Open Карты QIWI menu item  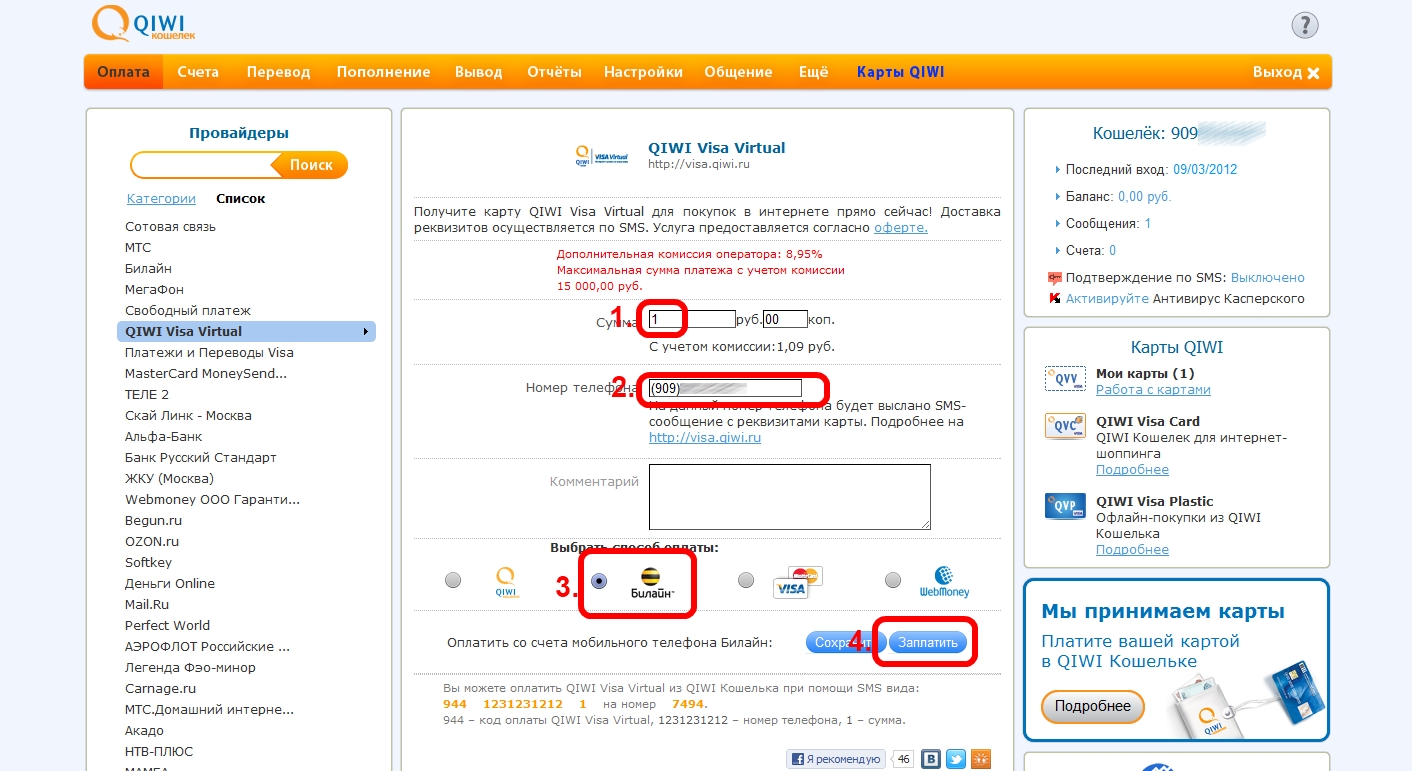[x=900, y=72]
